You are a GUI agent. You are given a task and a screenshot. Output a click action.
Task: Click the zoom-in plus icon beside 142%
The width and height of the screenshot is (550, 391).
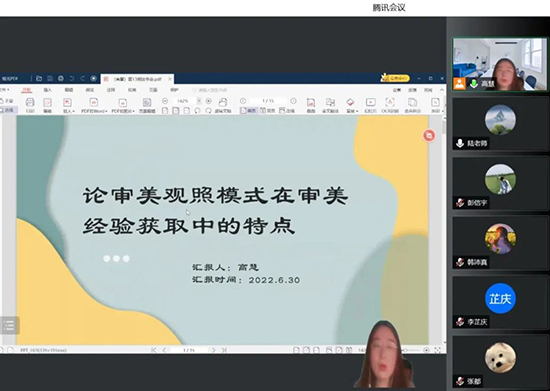click(209, 101)
